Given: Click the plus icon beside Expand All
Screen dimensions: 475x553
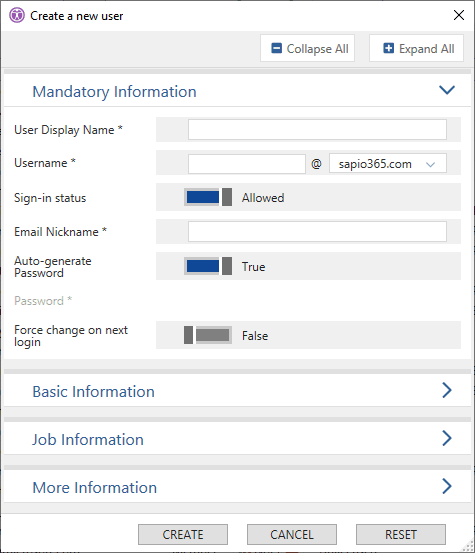Looking at the screenshot, I should click(x=389, y=48).
